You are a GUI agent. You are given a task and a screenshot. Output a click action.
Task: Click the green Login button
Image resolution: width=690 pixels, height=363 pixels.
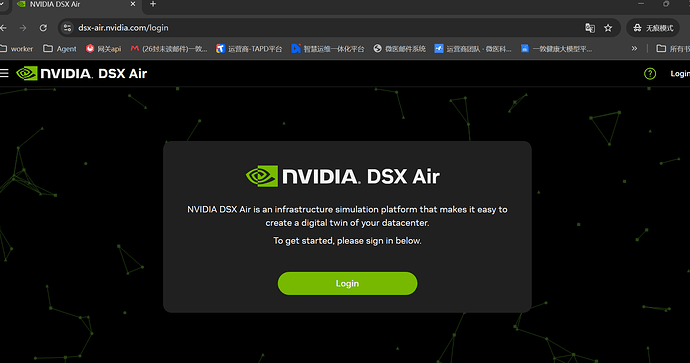pos(347,283)
